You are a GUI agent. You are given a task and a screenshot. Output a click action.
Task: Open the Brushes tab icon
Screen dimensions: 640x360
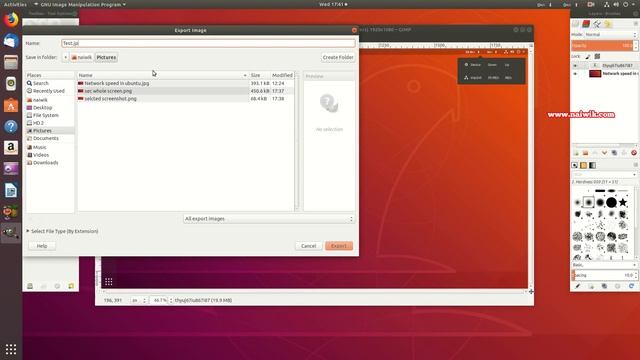point(575,165)
